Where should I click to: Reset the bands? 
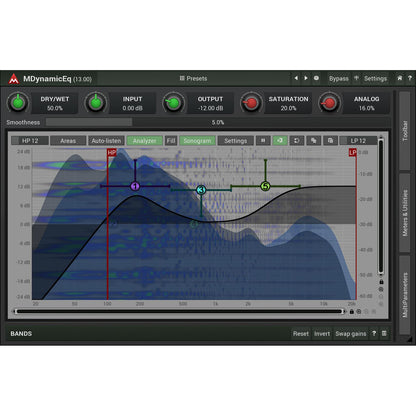tap(301, 333)
